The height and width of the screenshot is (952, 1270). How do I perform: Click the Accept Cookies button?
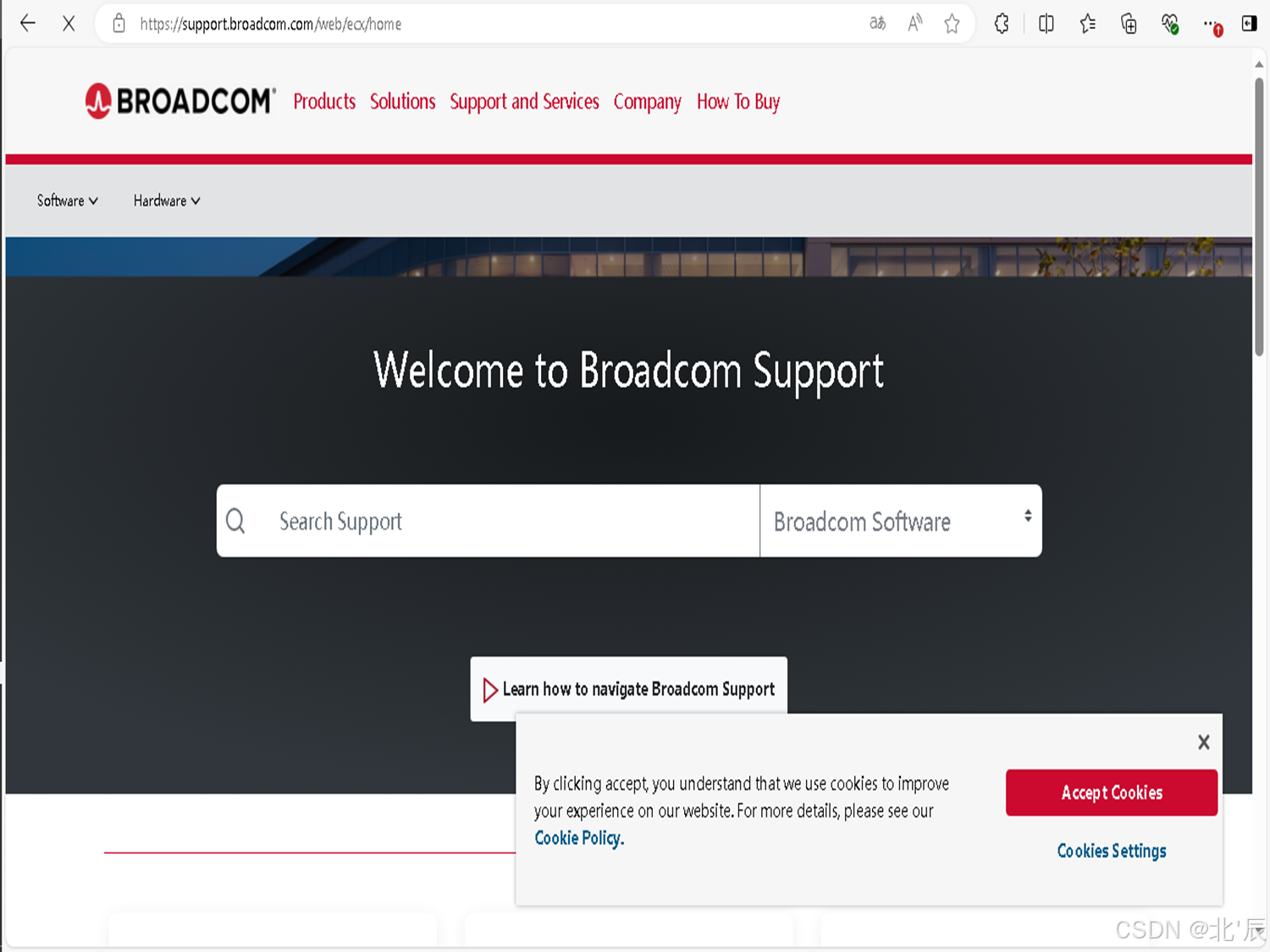pos(1112,792)
